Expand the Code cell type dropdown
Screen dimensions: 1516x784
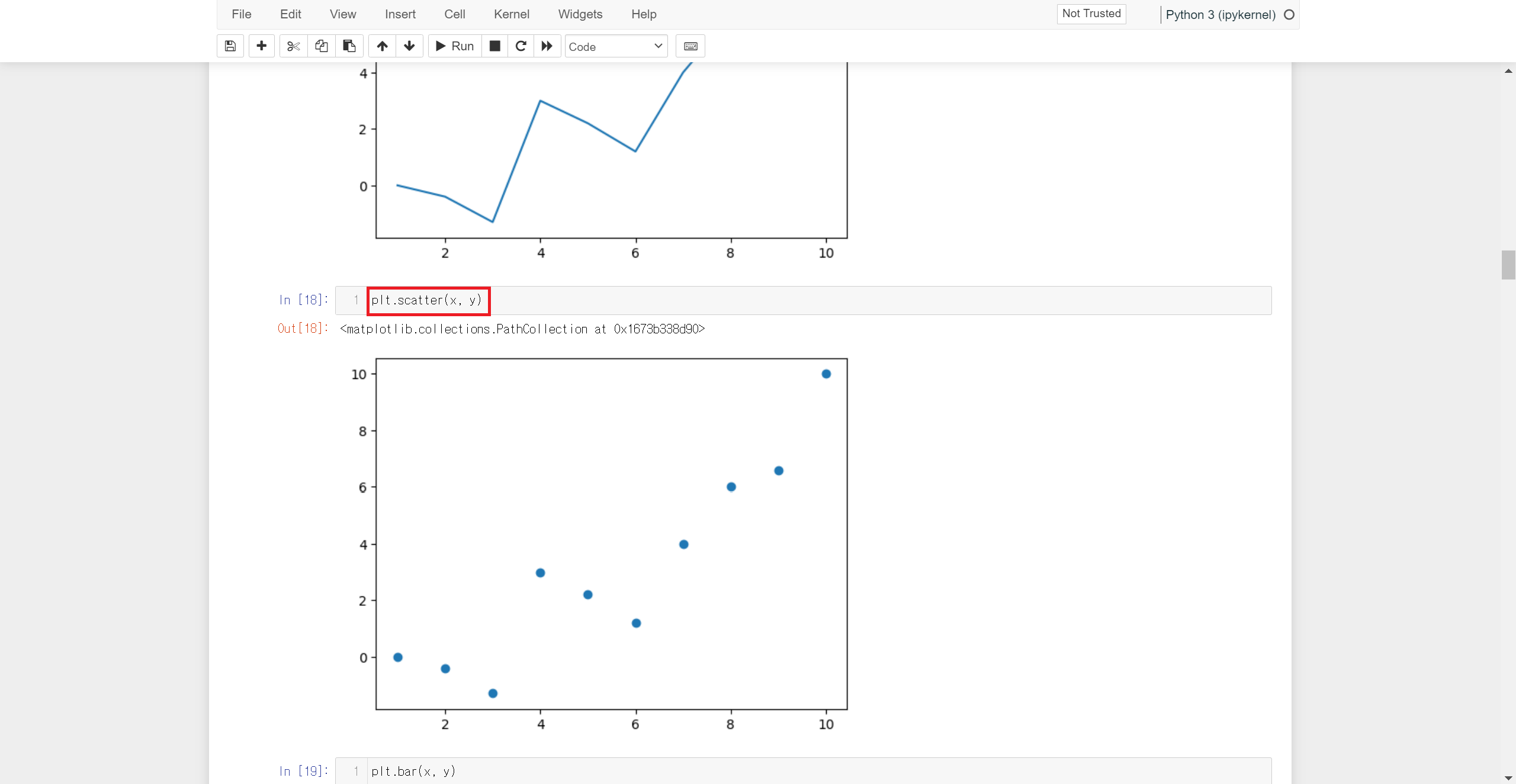point(616,46)
